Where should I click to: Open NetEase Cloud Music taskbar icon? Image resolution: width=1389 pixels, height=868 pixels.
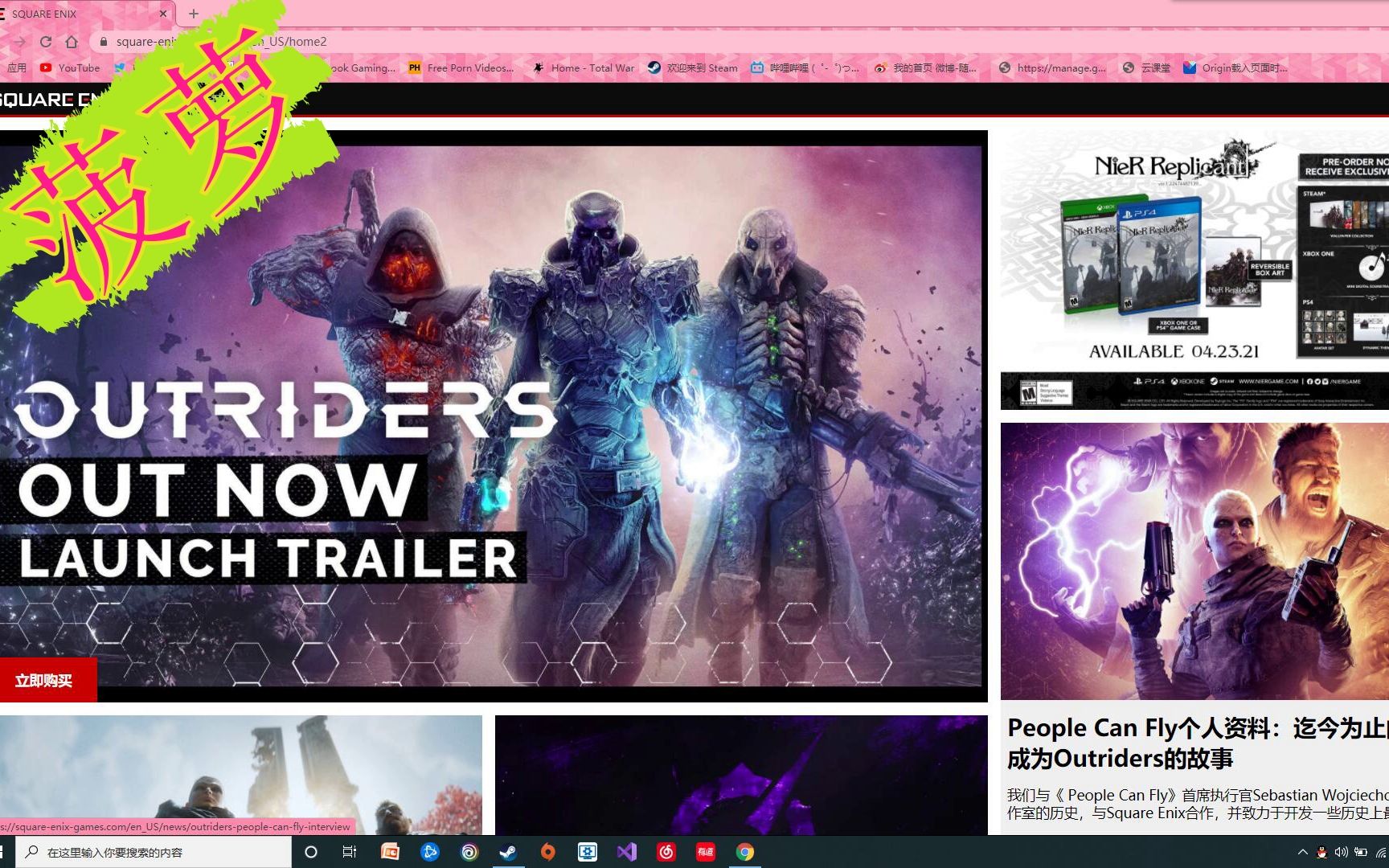(x=666, y=852)
